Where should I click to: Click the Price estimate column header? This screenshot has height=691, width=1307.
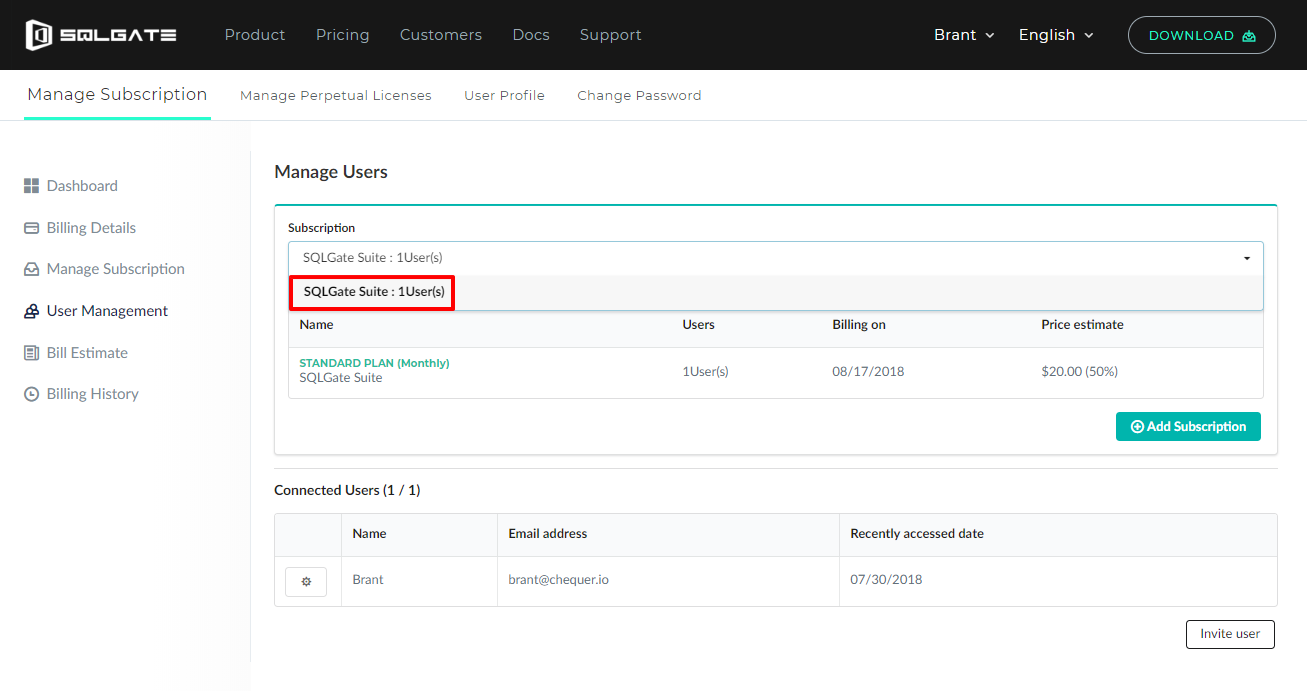(1082, 325)
